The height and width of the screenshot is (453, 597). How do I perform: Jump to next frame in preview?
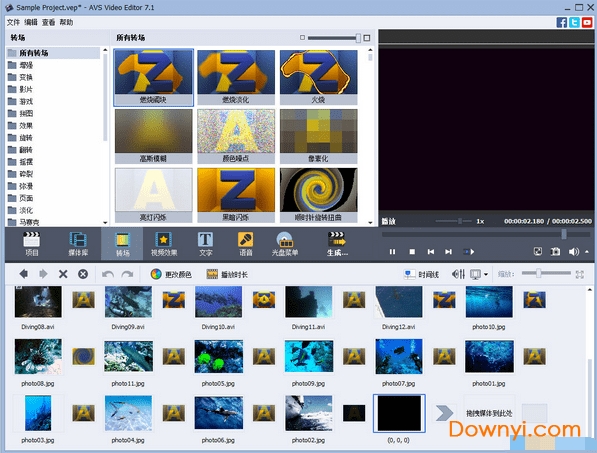click(449, 252)
